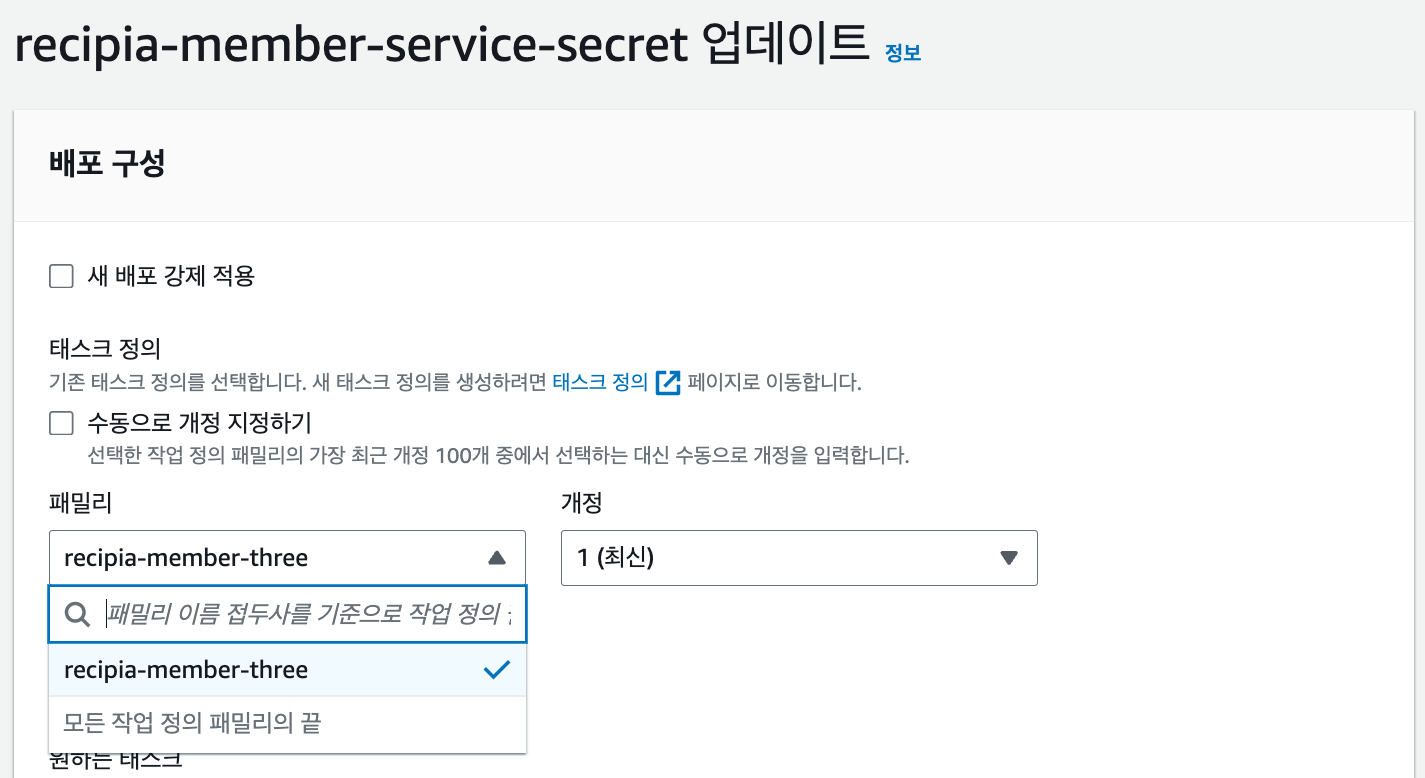Viewport: 1425px width, 778px height.
Task: Check 수동으로 개정 지정하기 option
Action: click(x=61, y=423)
